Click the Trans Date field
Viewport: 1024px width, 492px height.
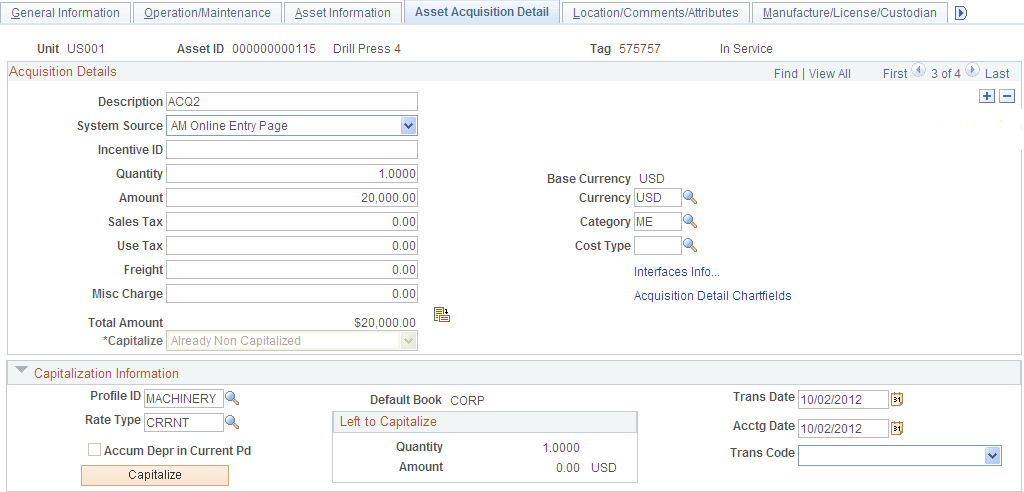click(x=843, y=399)
